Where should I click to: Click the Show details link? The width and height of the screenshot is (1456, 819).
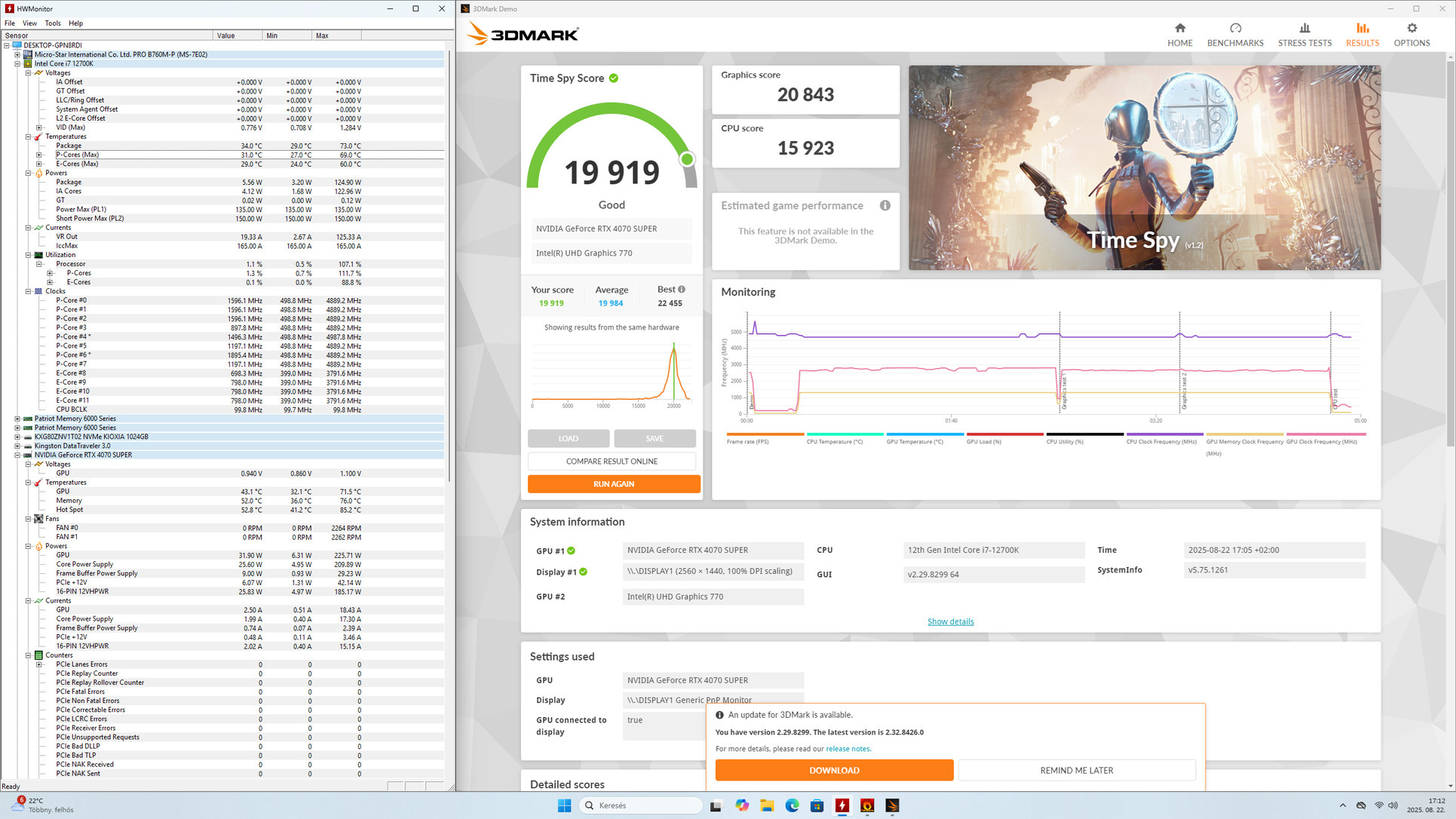(x=950, y=621)
